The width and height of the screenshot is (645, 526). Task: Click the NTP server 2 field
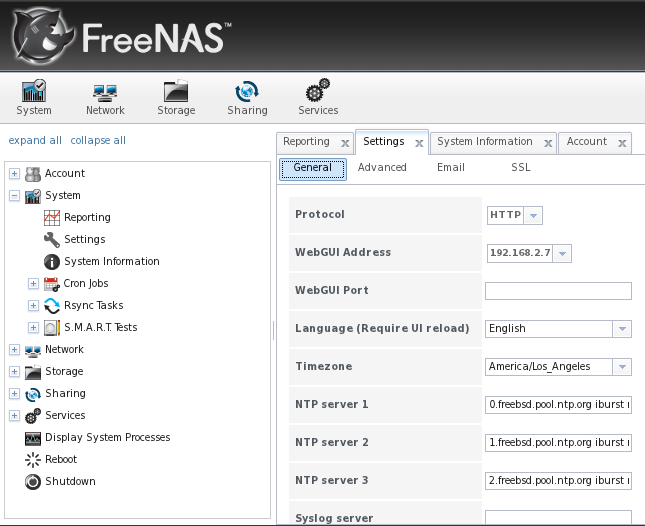click(558, 443)
